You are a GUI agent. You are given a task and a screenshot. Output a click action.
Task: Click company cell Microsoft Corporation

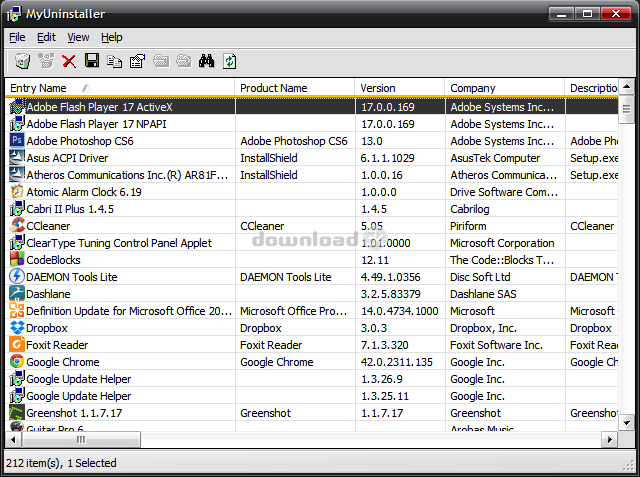click(x=502, y=243)
